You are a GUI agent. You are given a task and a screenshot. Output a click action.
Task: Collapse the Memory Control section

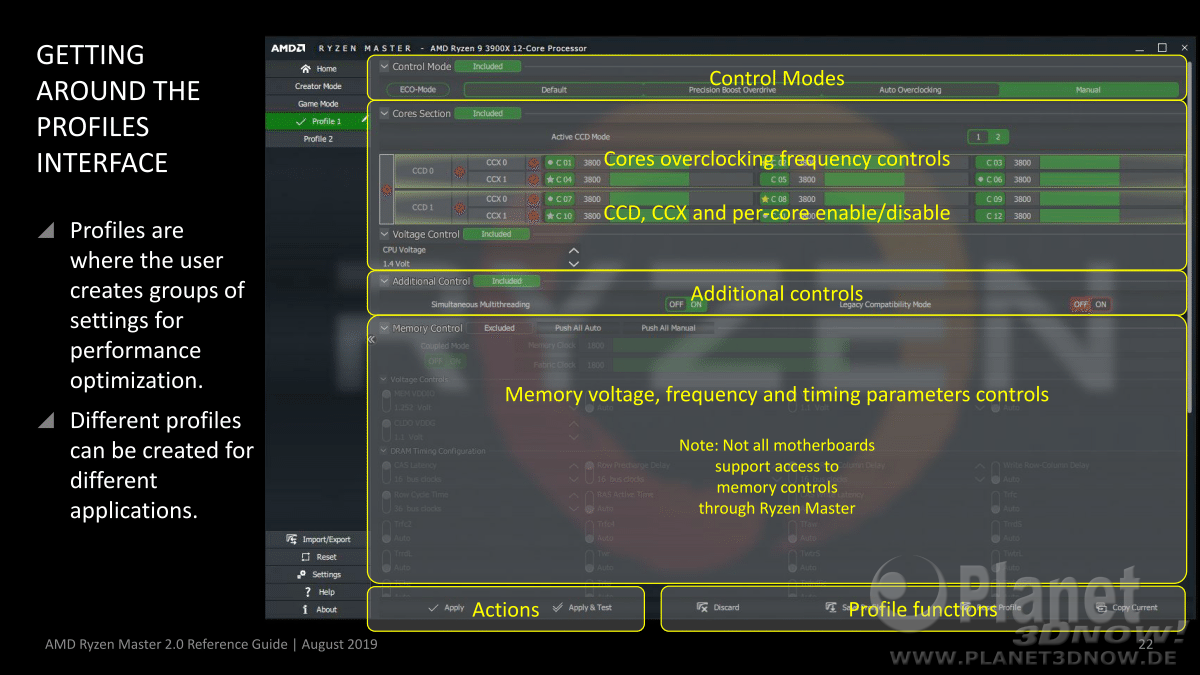[384, 328]
